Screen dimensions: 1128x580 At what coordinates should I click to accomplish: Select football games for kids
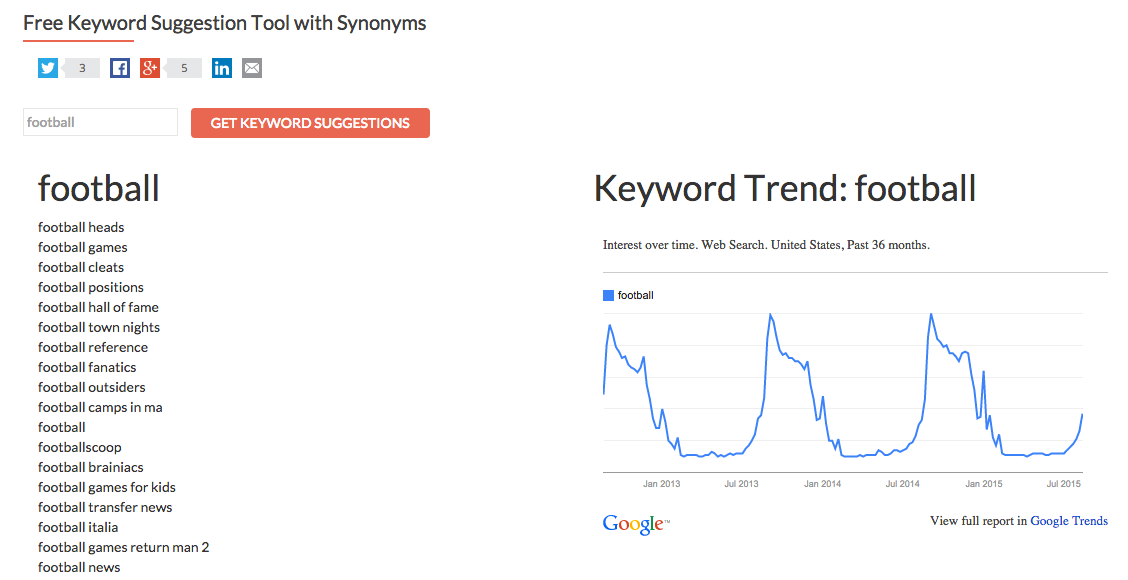click(106, 487)
